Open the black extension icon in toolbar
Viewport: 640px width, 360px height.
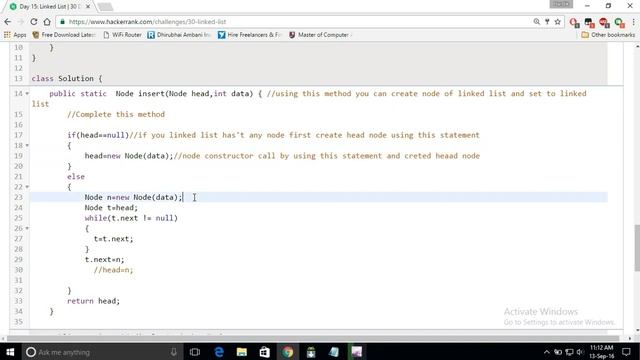tap(589, 22)
